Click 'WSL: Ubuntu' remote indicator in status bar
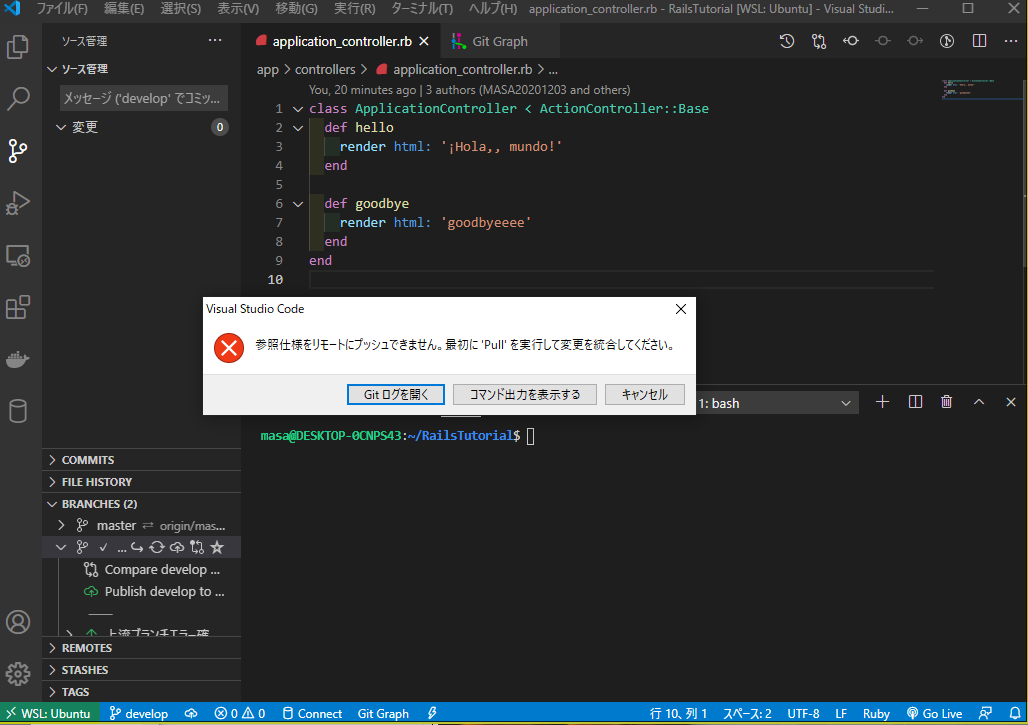 [x=49, y=713]
